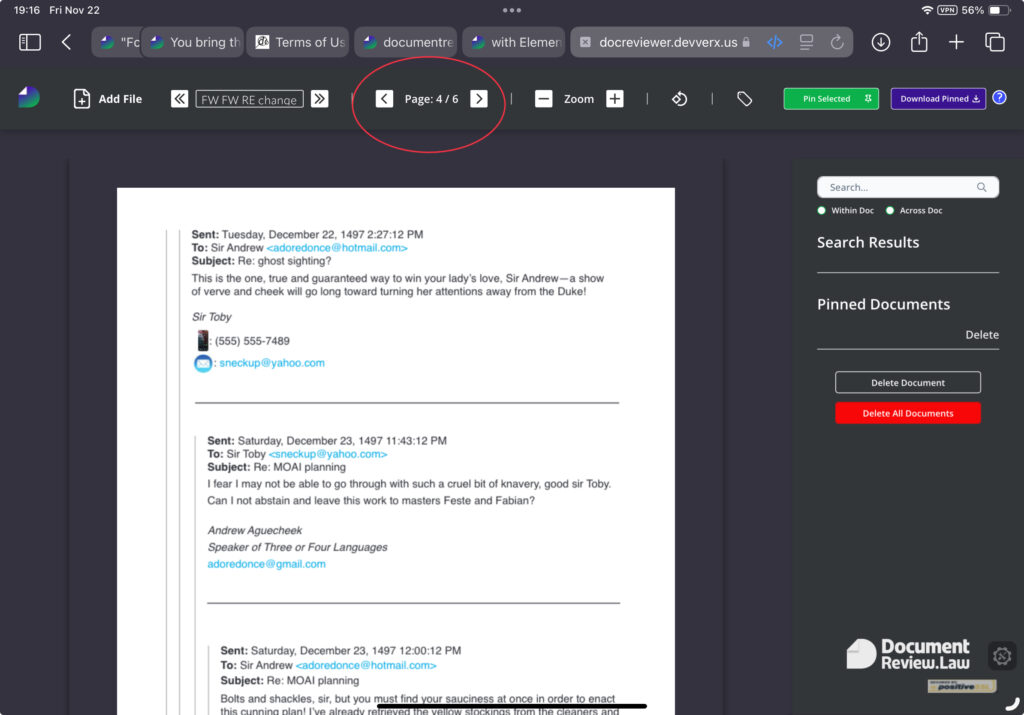Click the Add File icon
The image size is (1024, 715).
82,99
